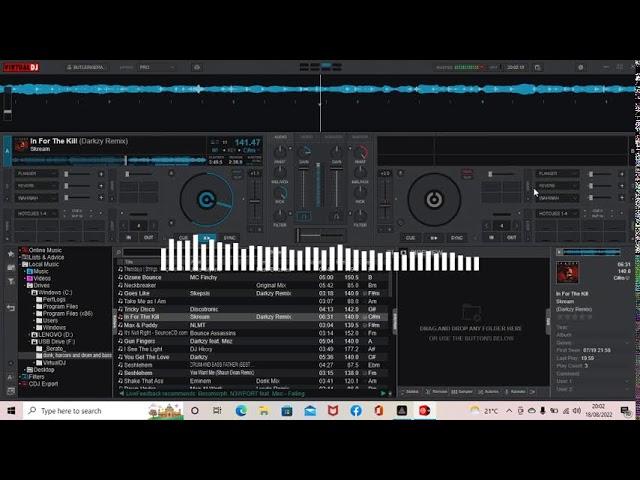Toggle right deck Reverb effect plus button

(622, 186)
